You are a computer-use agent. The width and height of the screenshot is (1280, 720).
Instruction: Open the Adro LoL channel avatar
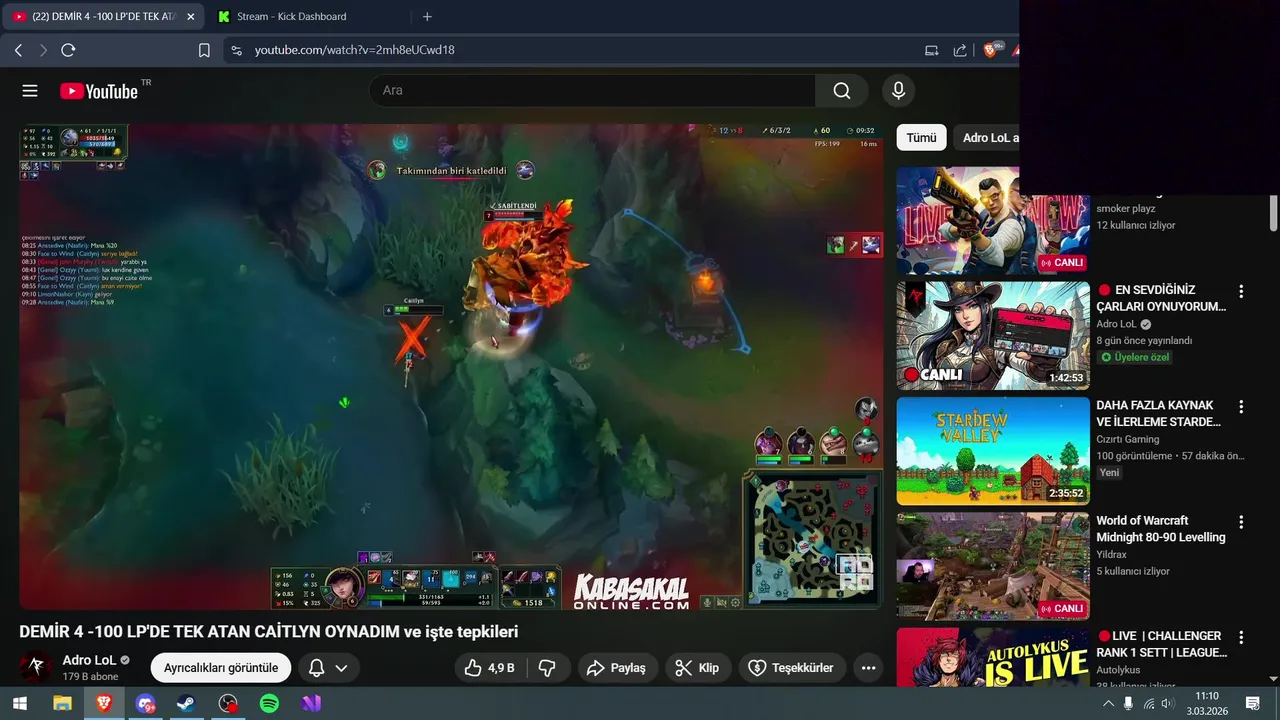37,667
